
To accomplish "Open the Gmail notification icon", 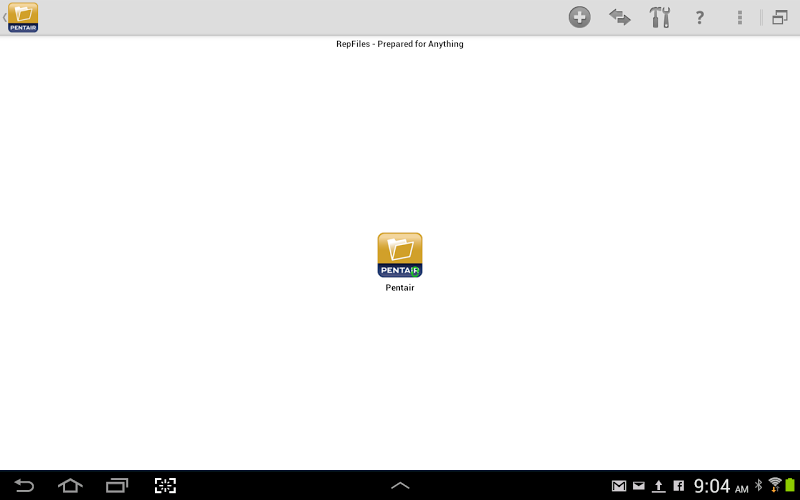I will 619,486.
